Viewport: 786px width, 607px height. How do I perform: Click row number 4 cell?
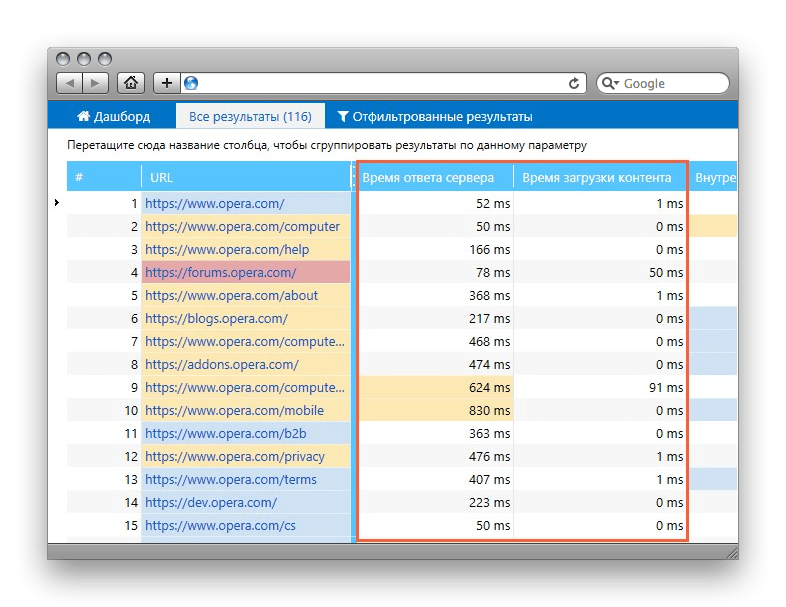pos(104,273)
